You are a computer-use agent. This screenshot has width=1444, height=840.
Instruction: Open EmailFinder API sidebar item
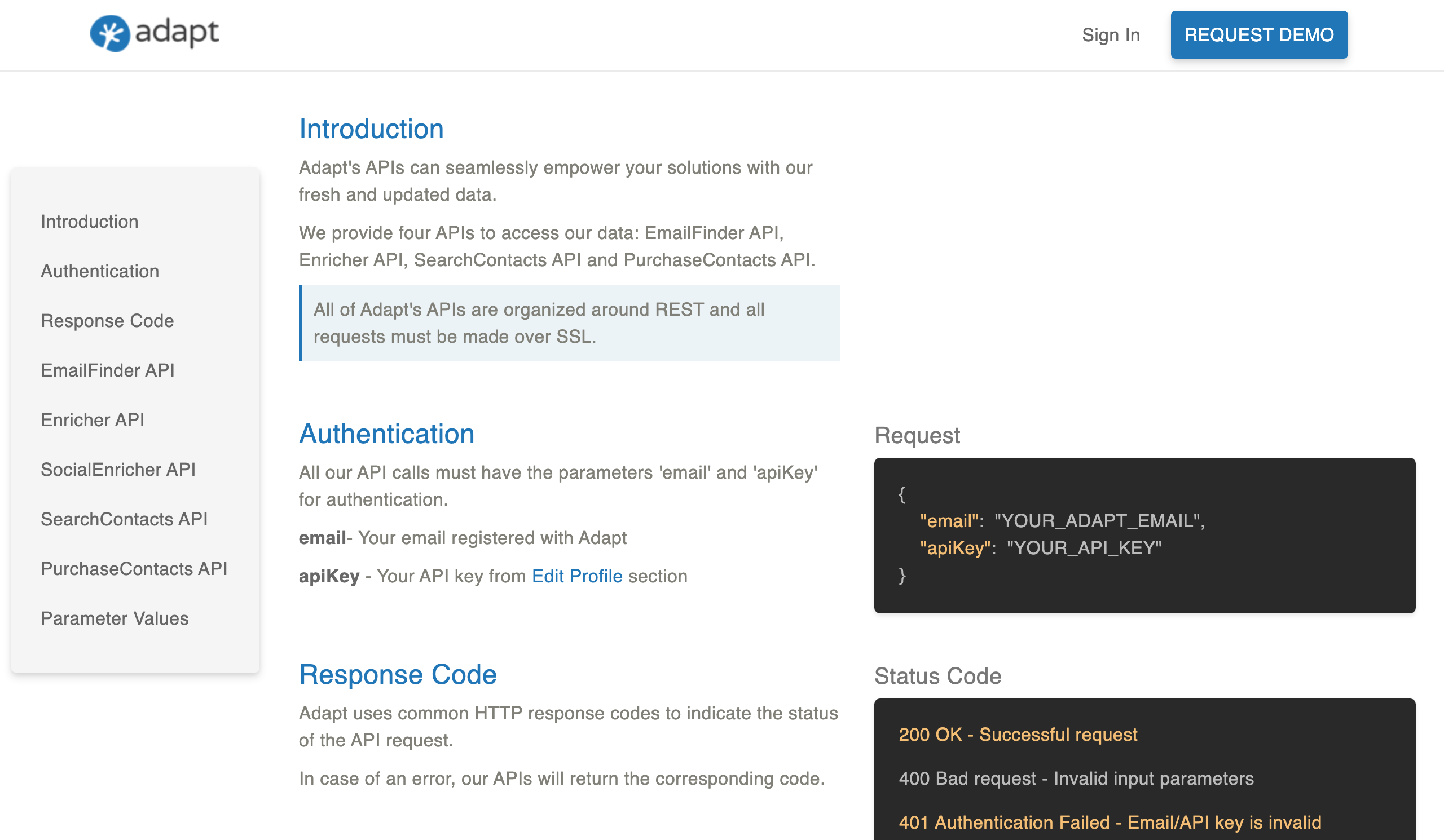click(108, 370)
